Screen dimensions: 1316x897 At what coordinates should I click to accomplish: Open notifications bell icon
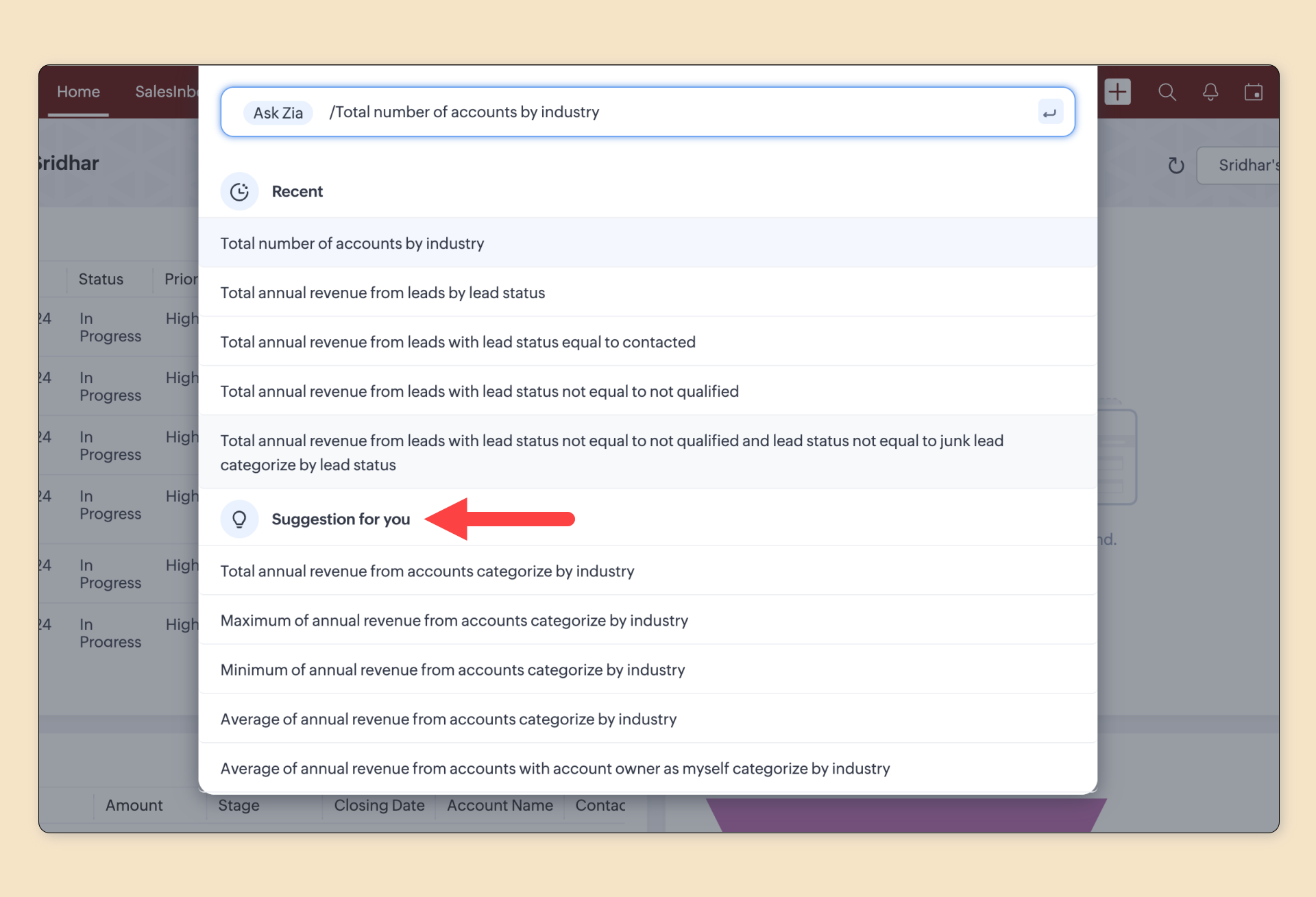(1210, 92)
